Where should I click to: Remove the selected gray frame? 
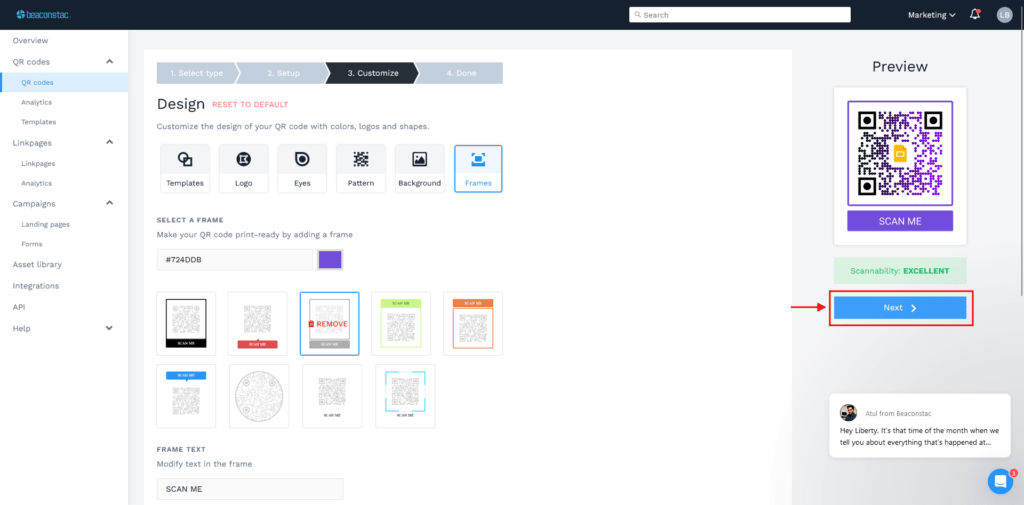[329, 323]
